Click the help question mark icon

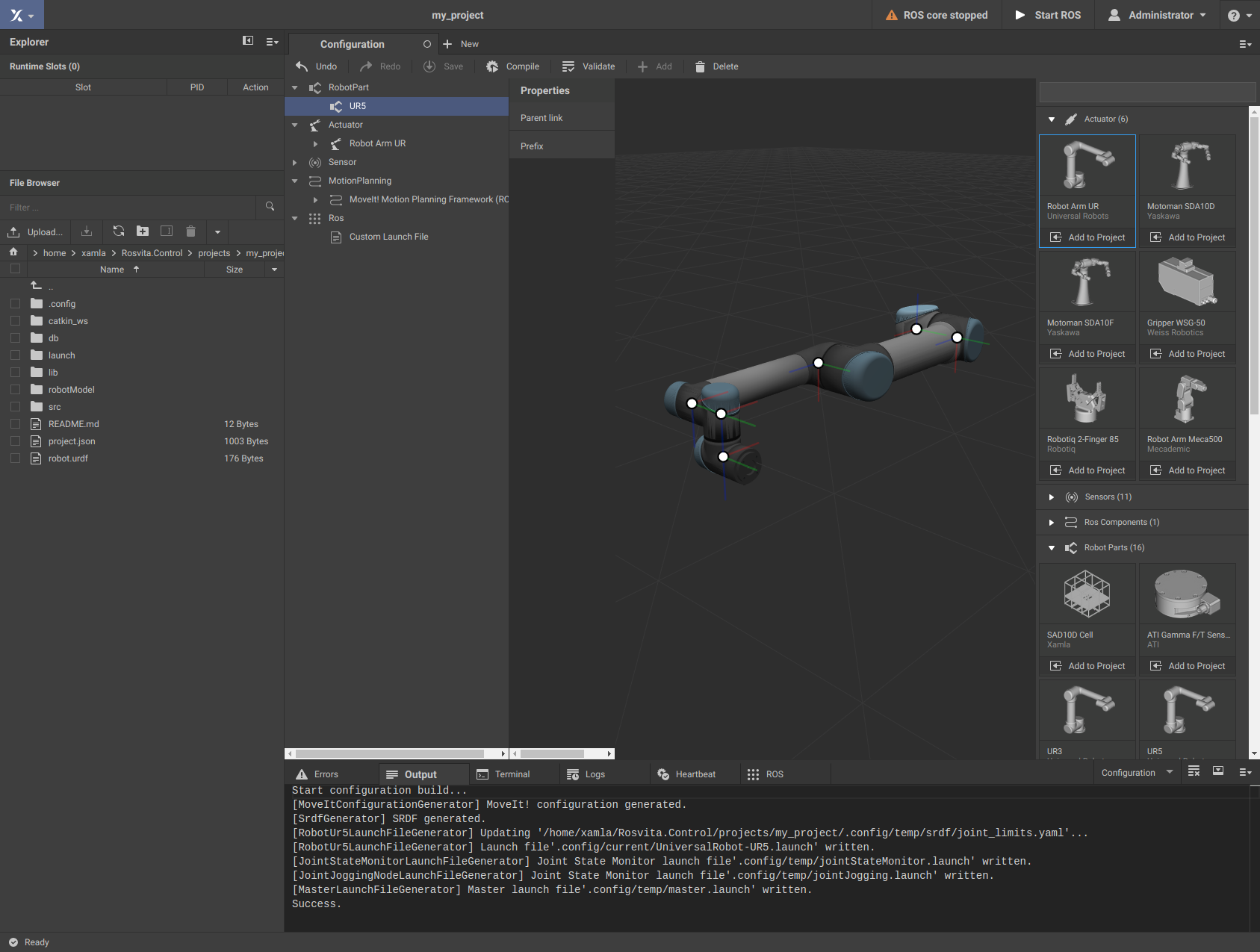[1234, 15]
